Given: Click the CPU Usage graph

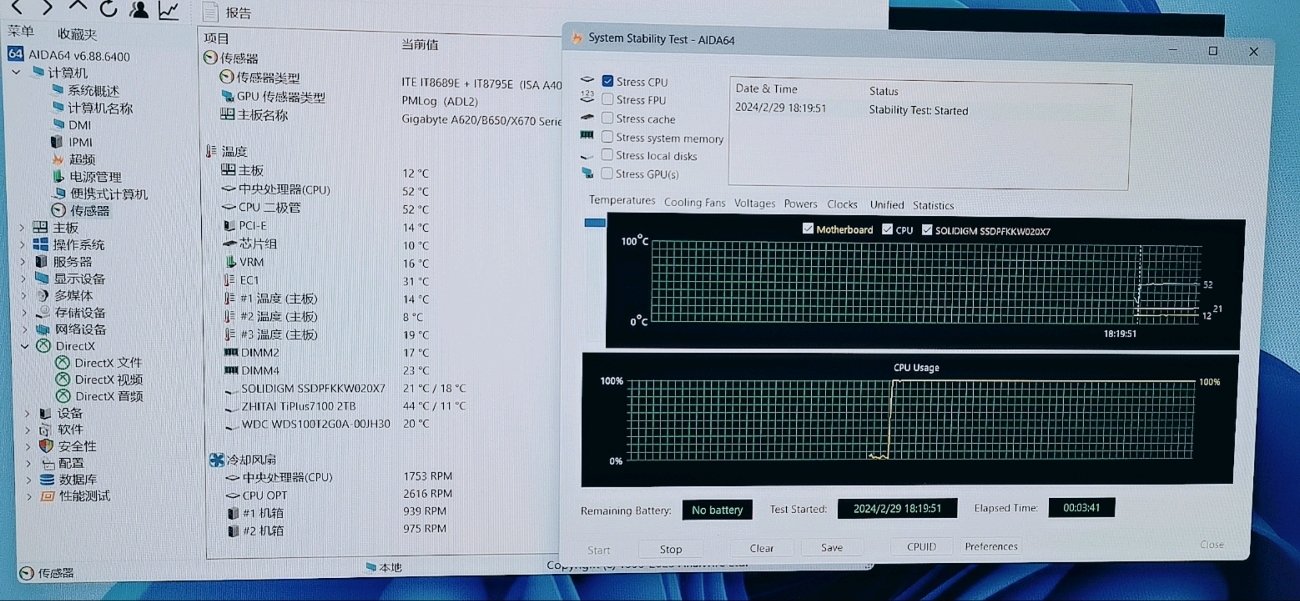Looking at the screenshot, I should coord(910,418).
